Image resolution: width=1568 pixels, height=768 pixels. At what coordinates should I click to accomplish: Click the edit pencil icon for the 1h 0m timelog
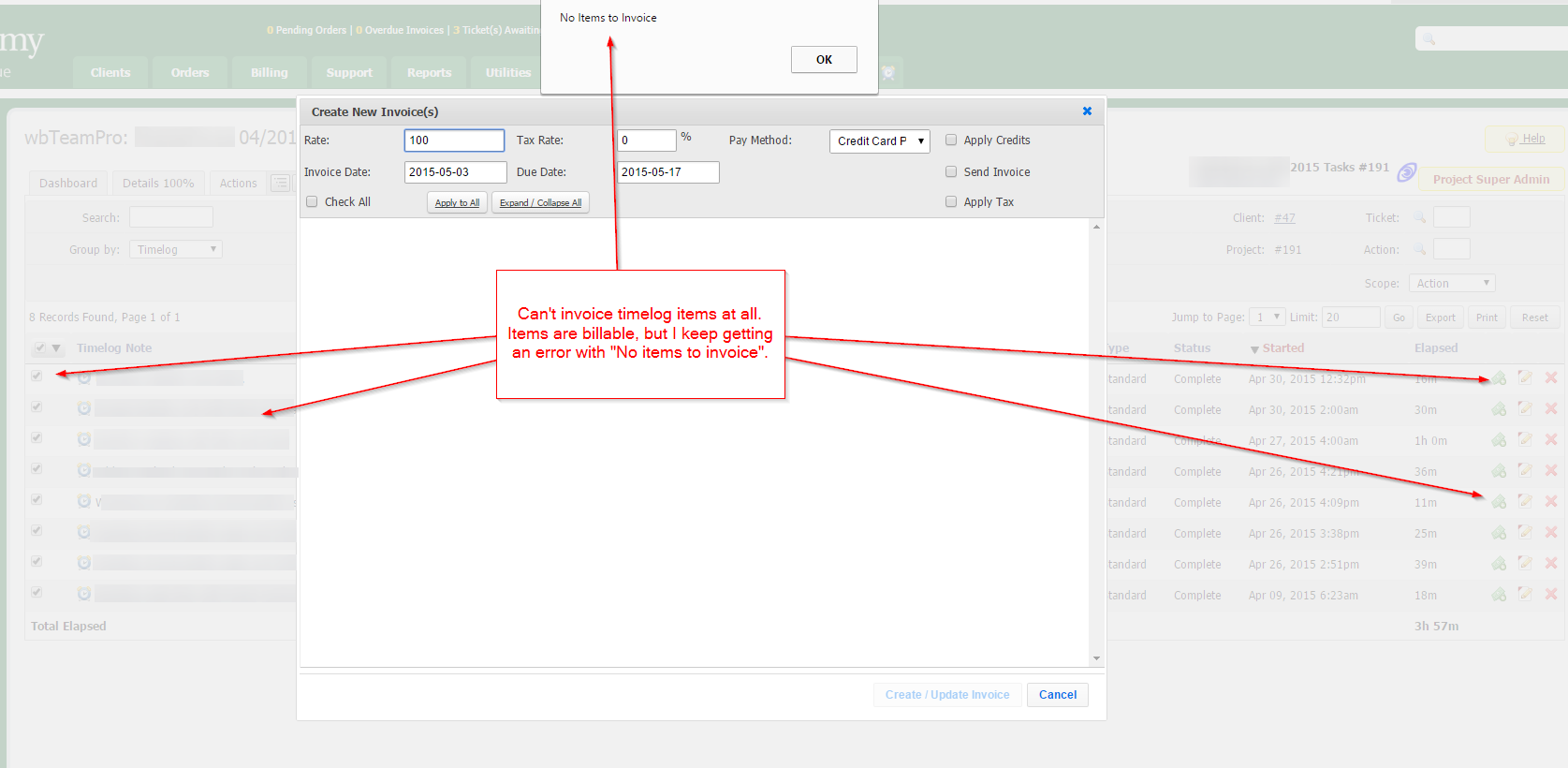tap(1525, 440)
